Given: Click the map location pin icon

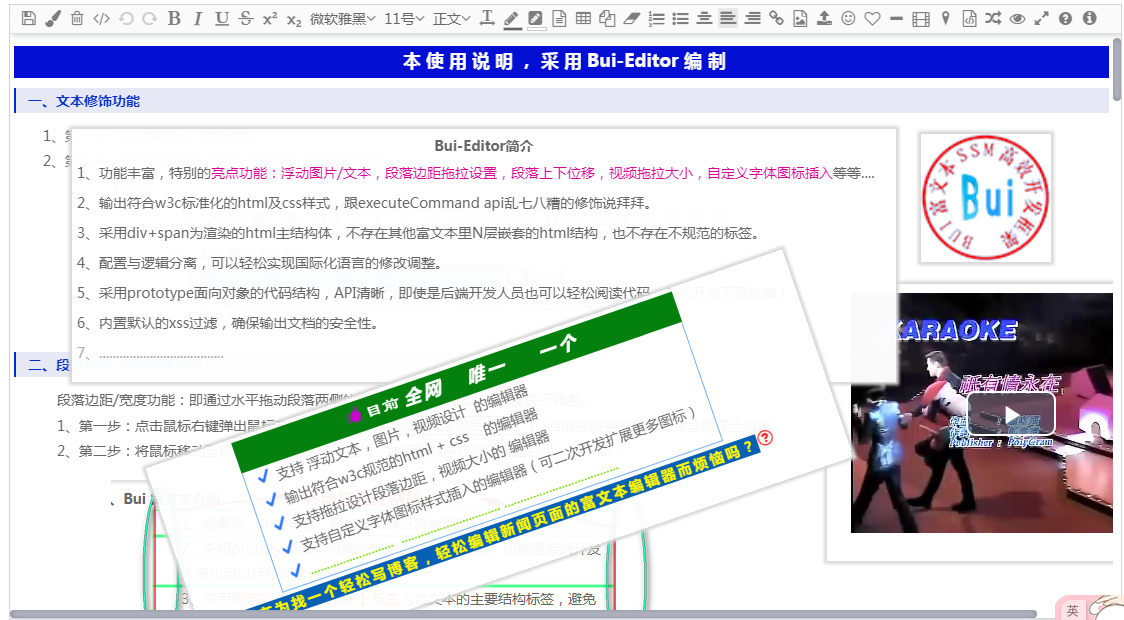Looking at the screenshot, I should [x=946, y=19].
